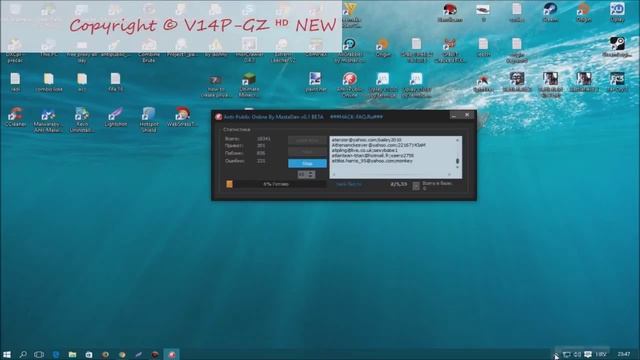The image size is (640, 360).
Task: Open the Steam desktop shortcut
Action: (x=550, y=12)
